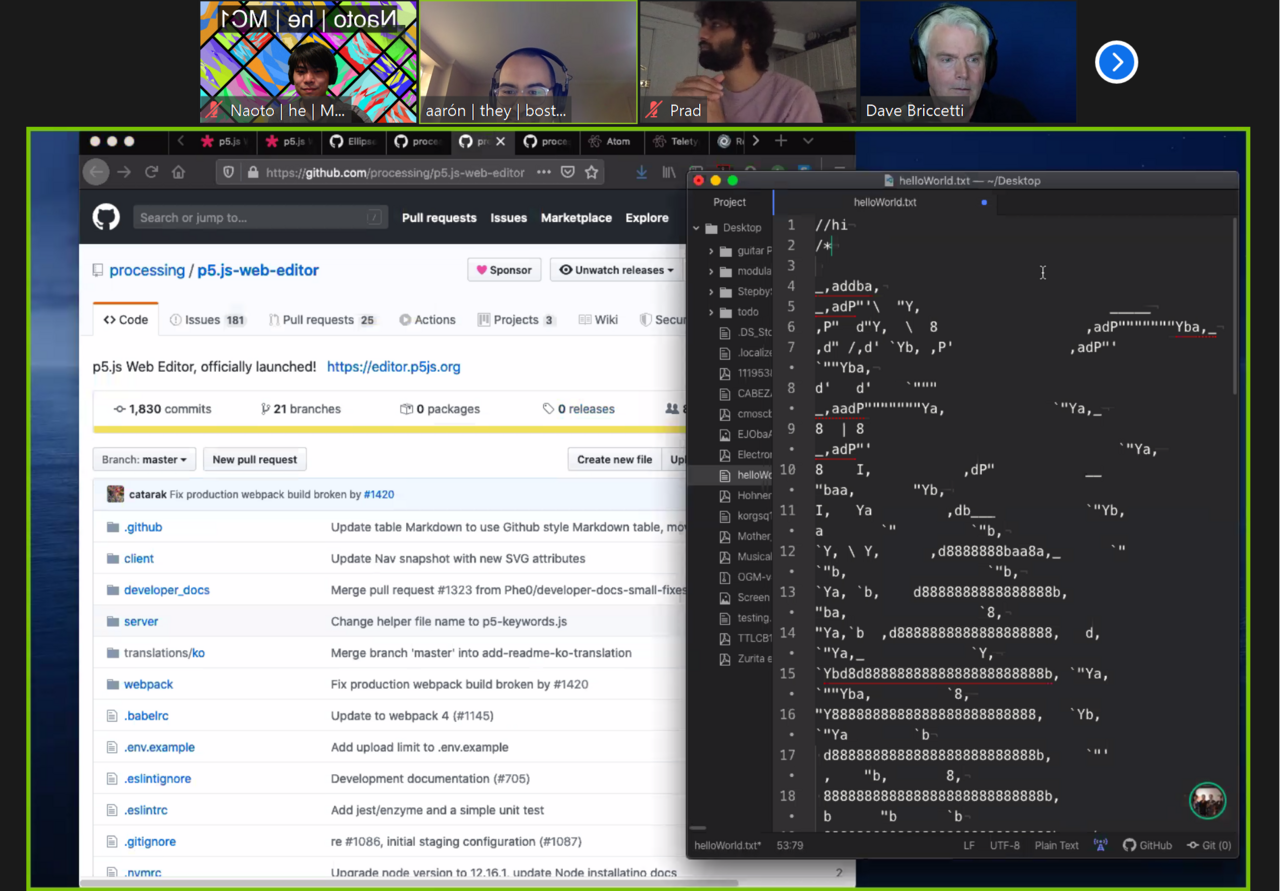Open the browser library icon

coord(669,172)
